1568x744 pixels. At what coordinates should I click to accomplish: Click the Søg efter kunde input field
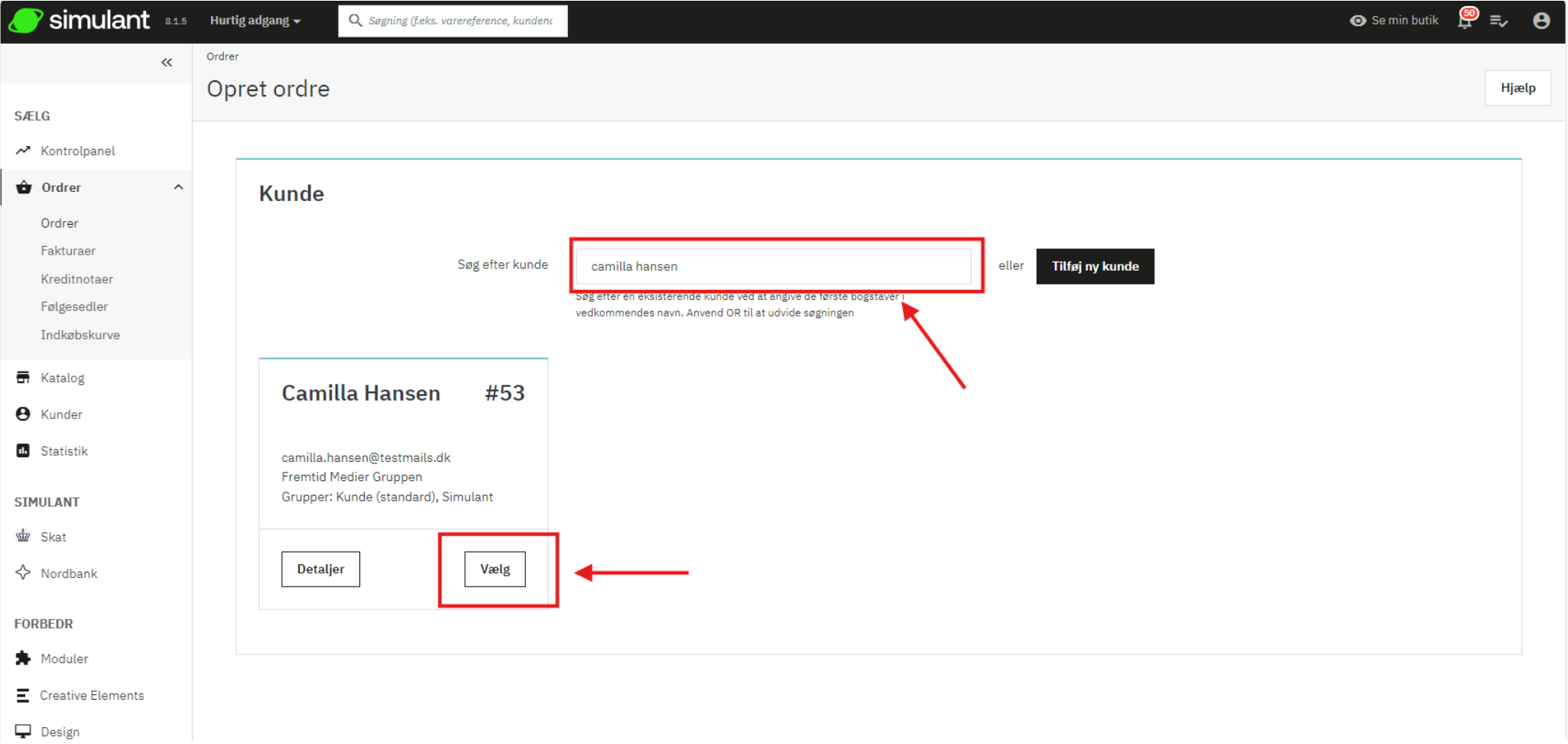(773, 266)
